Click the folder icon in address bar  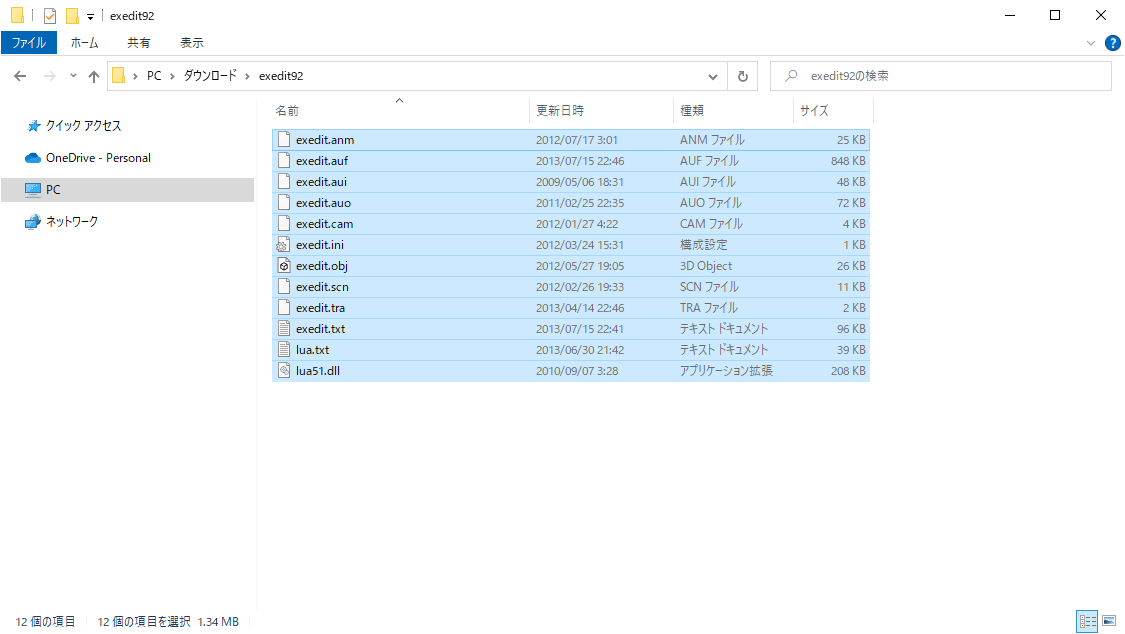tap(119, 75)
